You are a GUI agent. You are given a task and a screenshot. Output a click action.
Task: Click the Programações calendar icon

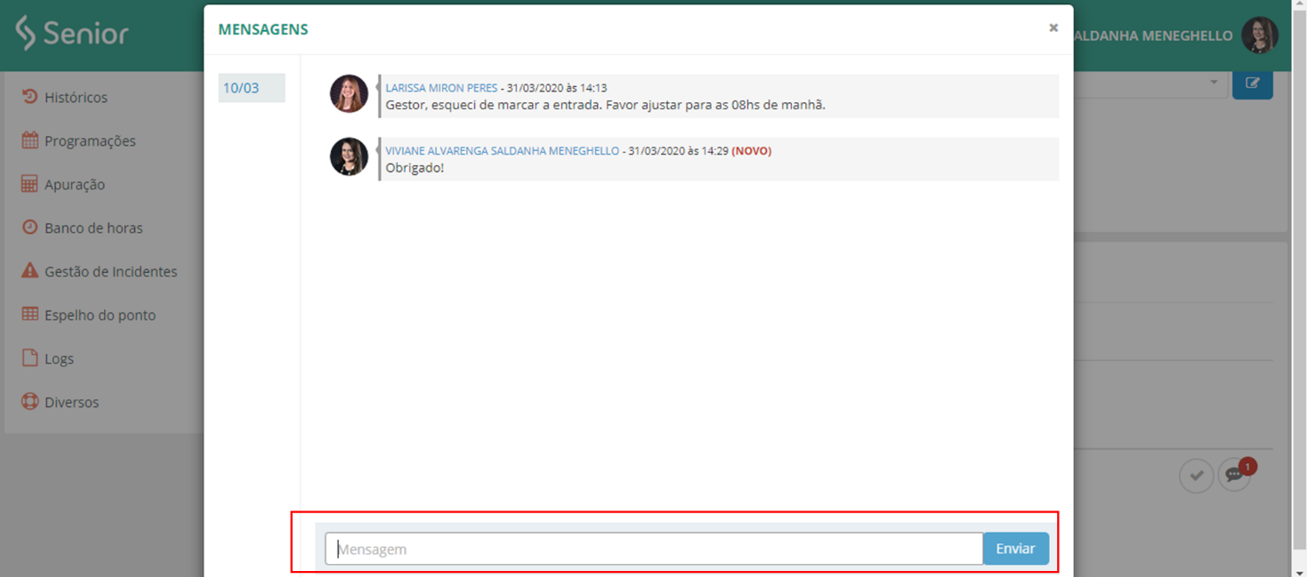click(x=30, y=141)
